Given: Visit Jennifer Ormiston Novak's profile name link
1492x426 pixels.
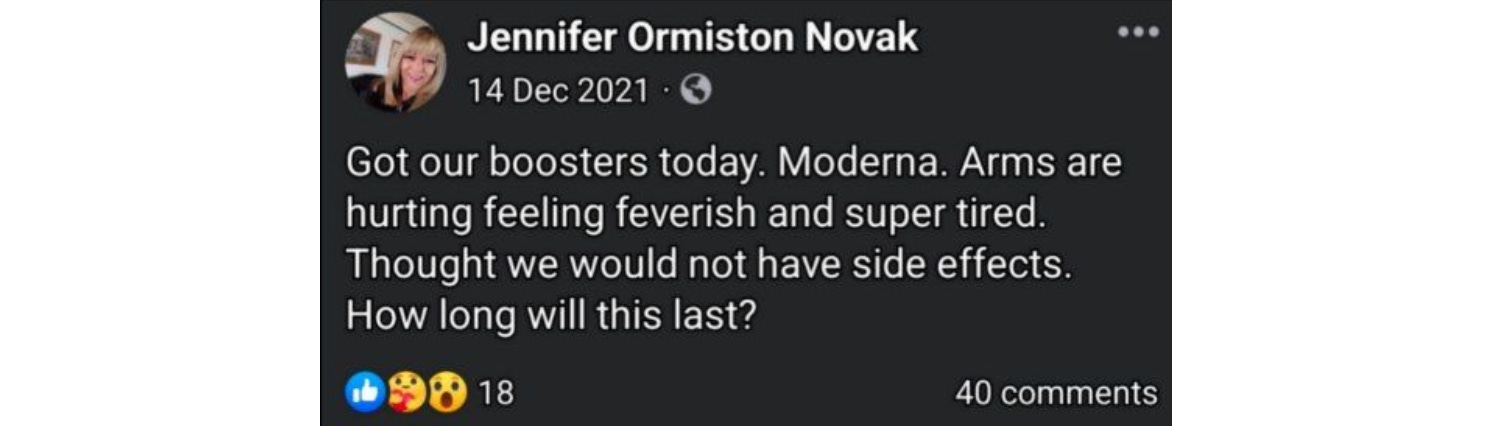Looking at the screenshot, I should click(692, 39).
